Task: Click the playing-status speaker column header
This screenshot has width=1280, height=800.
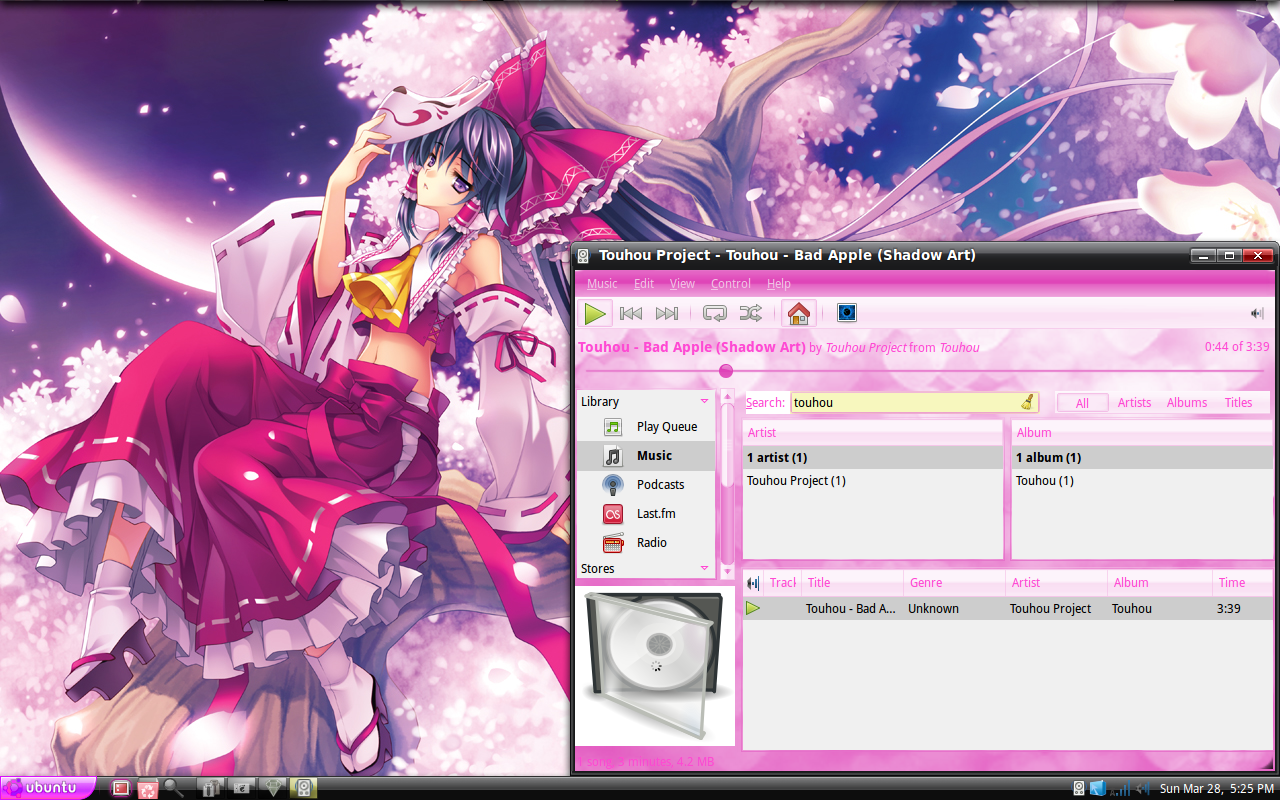Action: (x=754, y=583)
